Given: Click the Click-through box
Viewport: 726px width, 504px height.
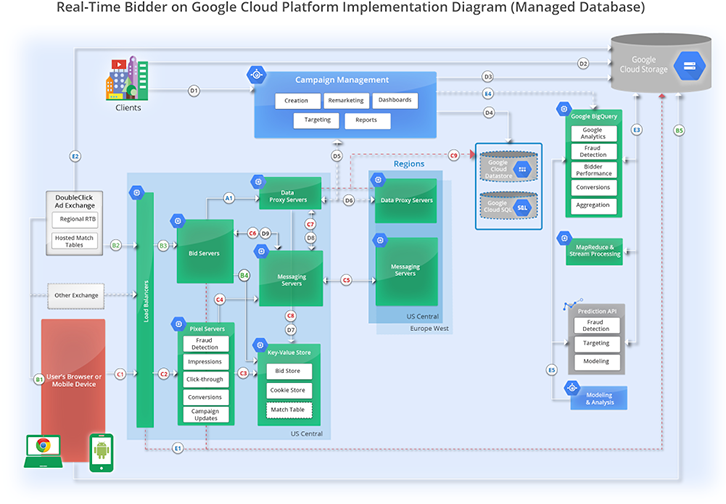Looking at the screenshot, I should [x=206, y=380].
